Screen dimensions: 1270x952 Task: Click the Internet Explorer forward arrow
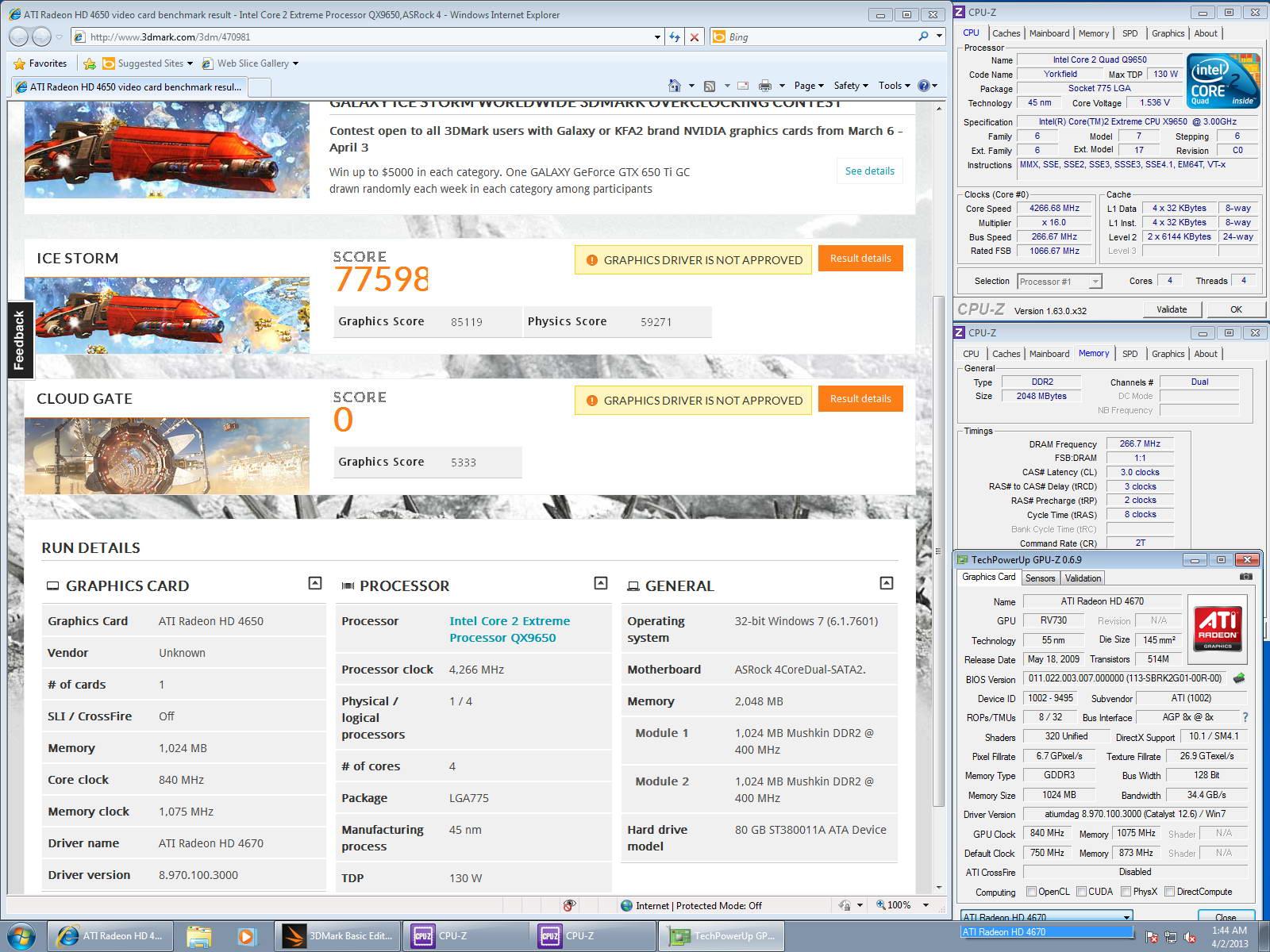42,36
